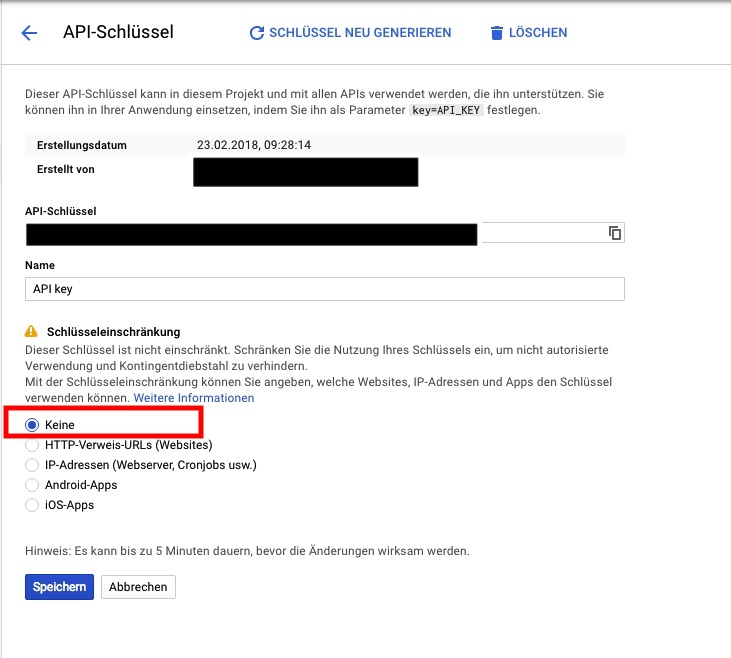
Task: Select HTTP-Verweis-URLs (Websites) option
Action: [x=32, y=445]
